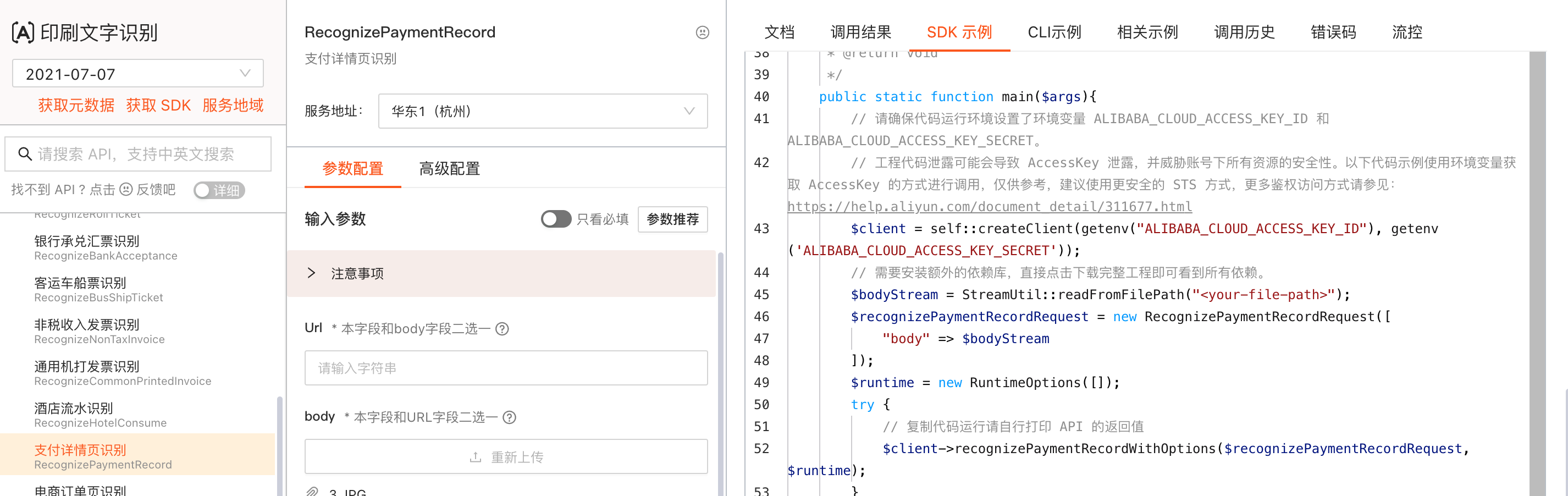
Task: Open the 服务地址 region dropdown
Action: (542, 111)
